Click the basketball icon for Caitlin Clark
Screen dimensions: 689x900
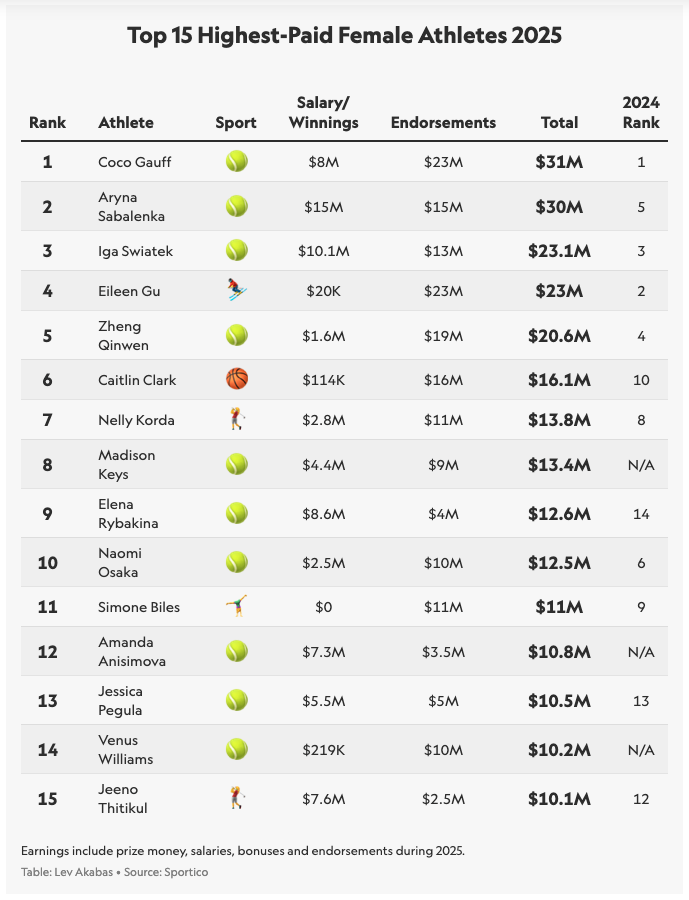tap(236, 380)
